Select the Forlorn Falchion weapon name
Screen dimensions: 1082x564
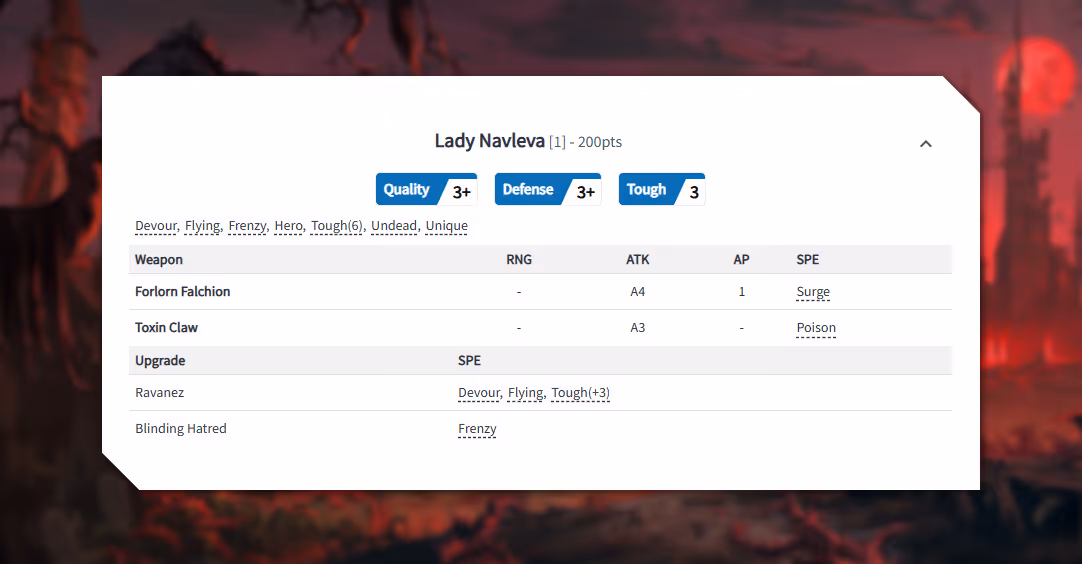(182, 291)
